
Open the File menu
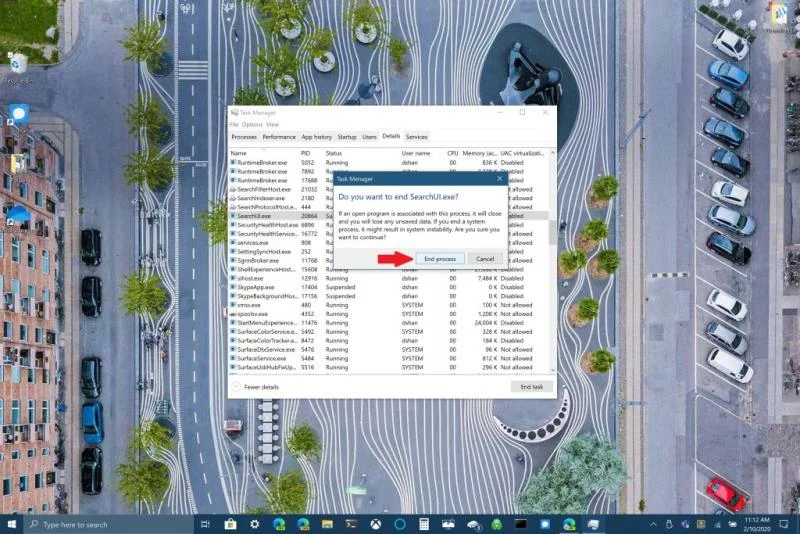tap(234, 124)
